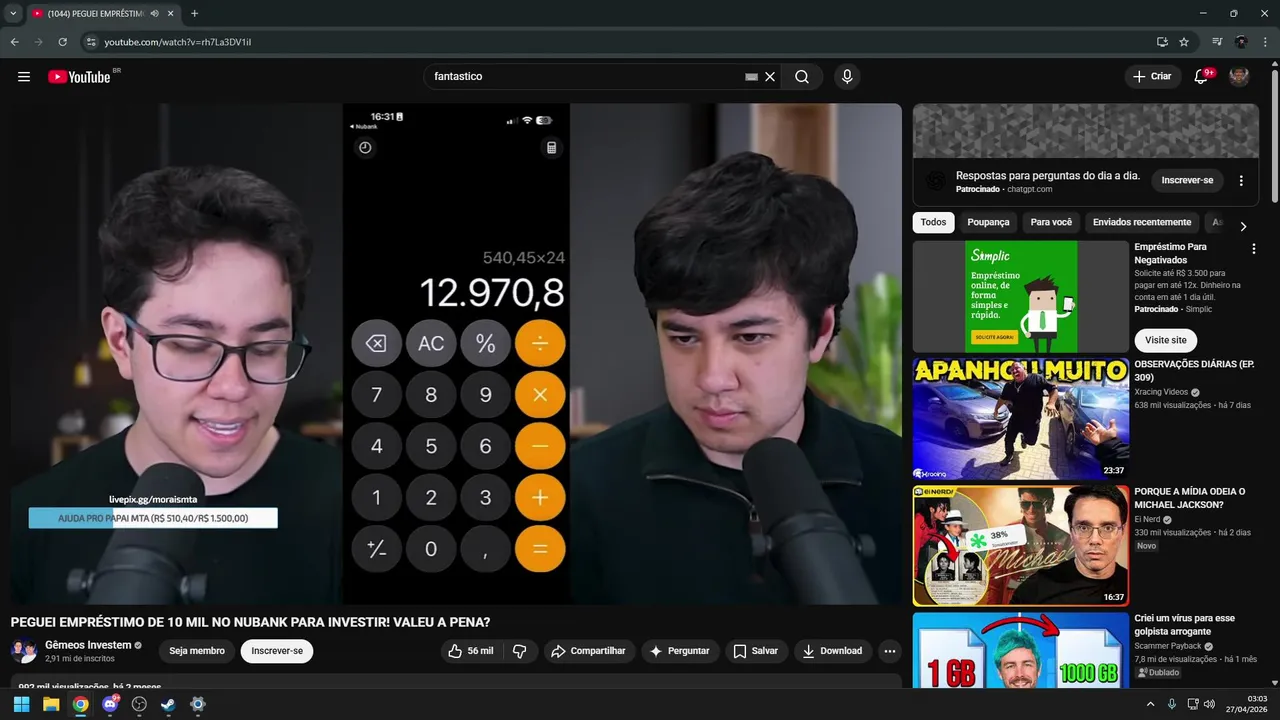The height and width of the screenshot is (720, 1280).
Task: Click the video player to pause
Action: click(x=456, y=354)
